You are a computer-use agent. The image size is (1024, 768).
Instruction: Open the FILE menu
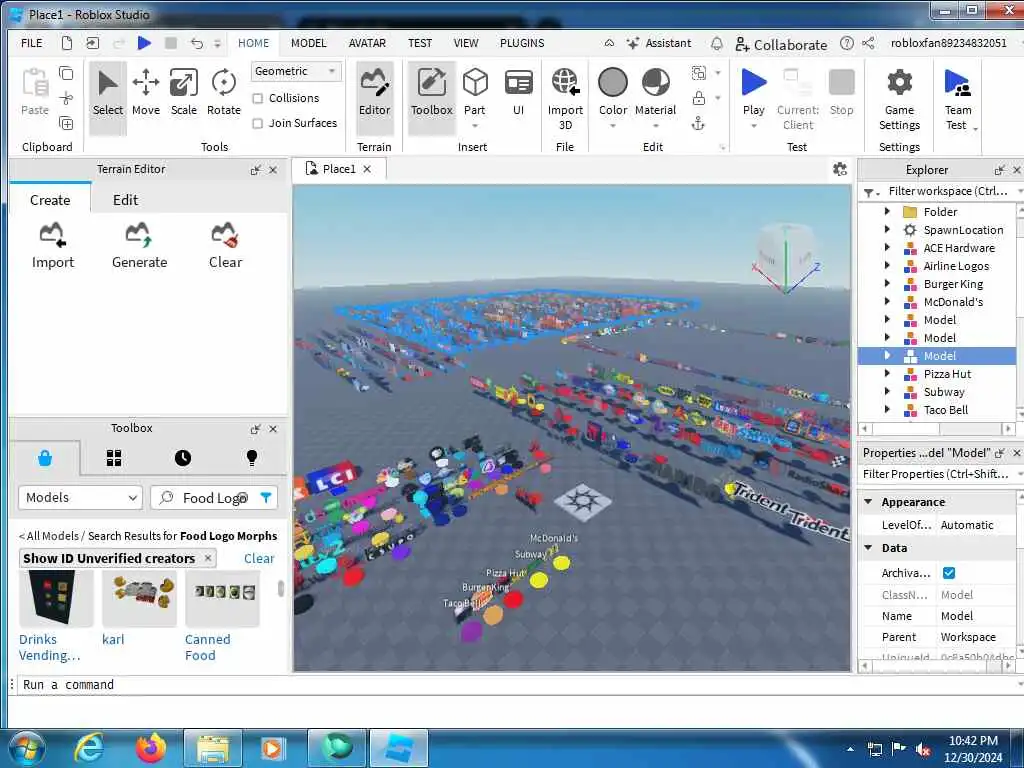point(31,43)
